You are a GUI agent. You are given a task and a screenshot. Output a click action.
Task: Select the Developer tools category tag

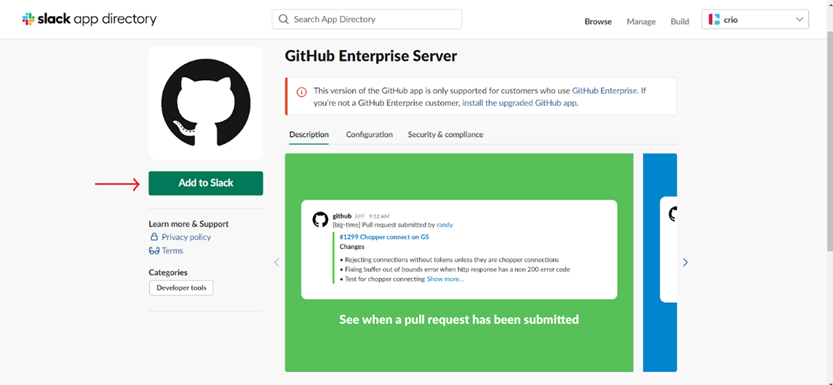pos(181,288)
